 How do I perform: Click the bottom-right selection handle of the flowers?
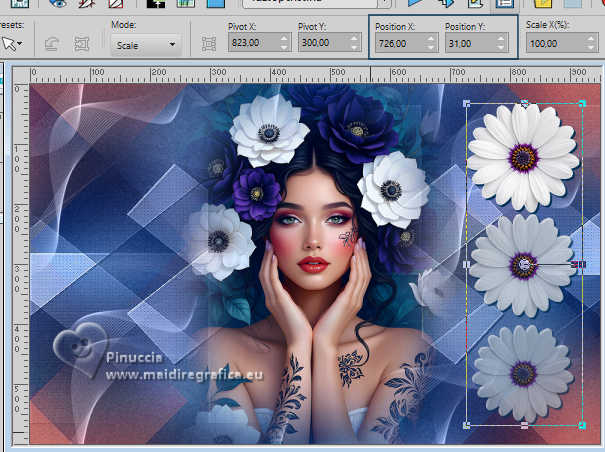(582, 425)
